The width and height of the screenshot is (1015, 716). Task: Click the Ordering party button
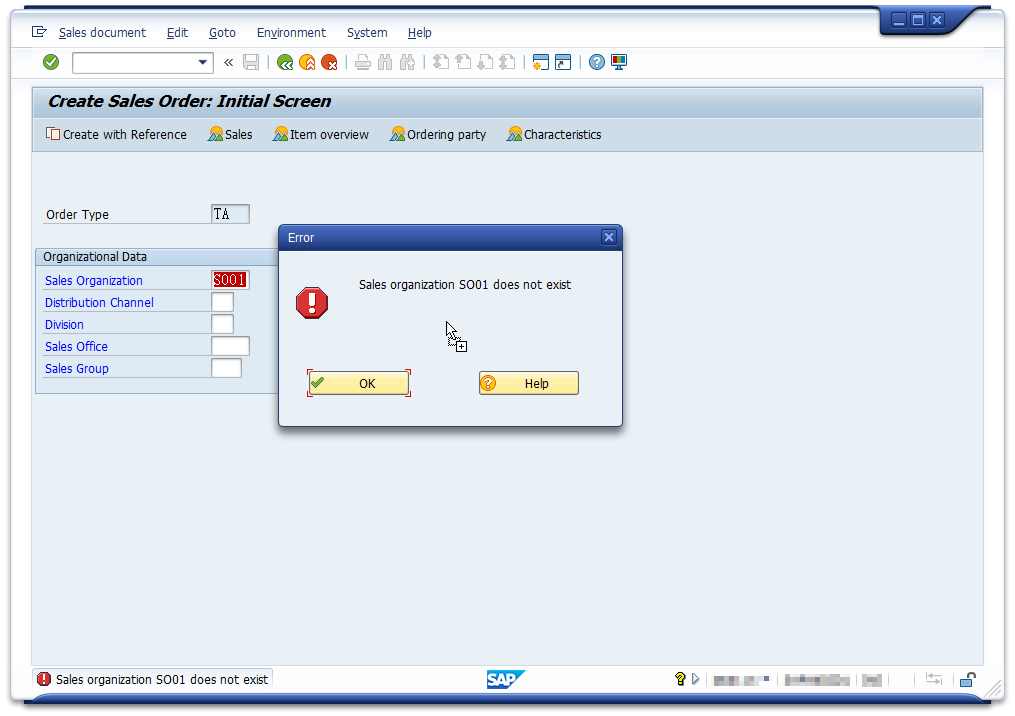click(x=438, y=134)
